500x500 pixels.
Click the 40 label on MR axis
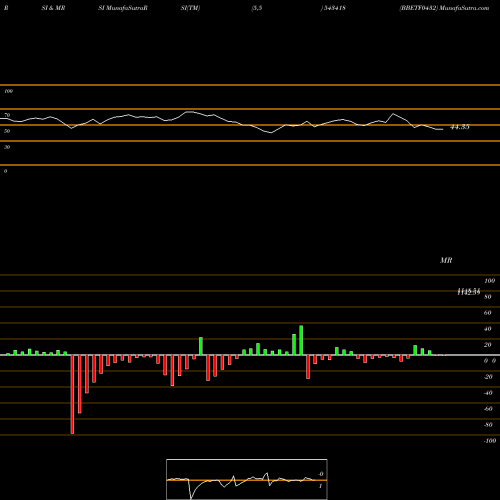[x=488, y=329]
